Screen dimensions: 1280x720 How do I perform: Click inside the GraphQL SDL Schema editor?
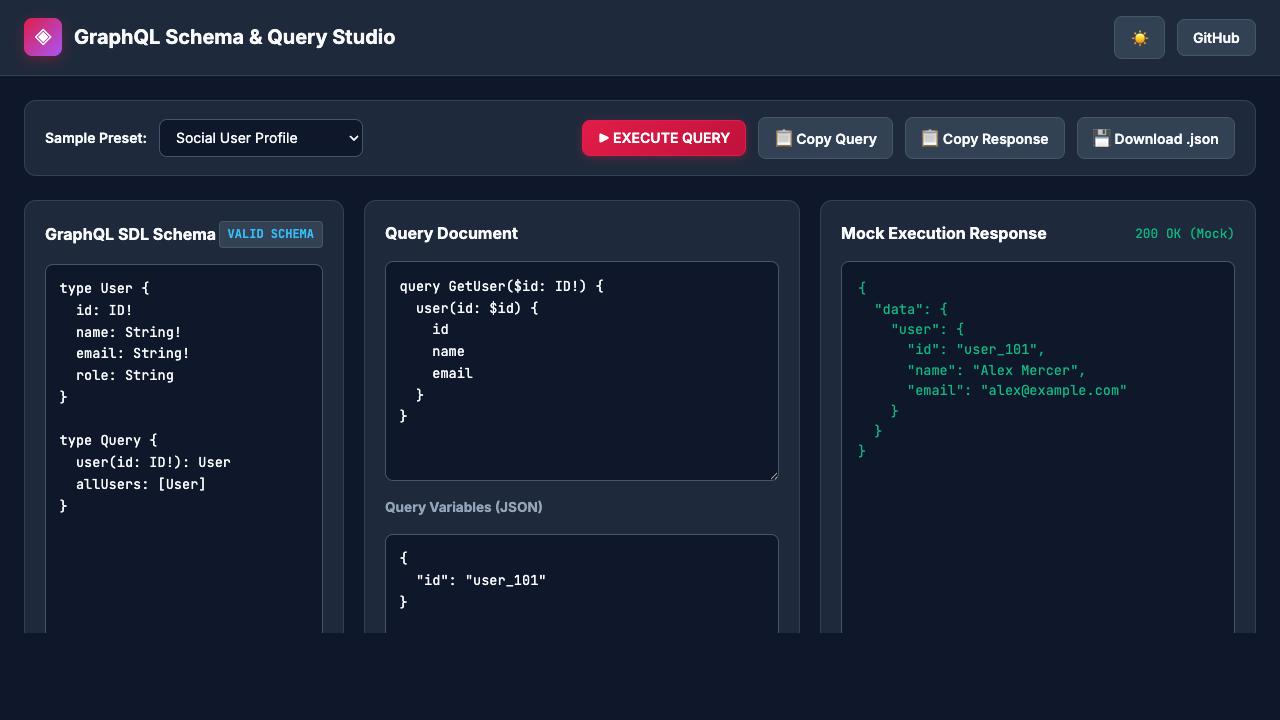coord(184,450)
